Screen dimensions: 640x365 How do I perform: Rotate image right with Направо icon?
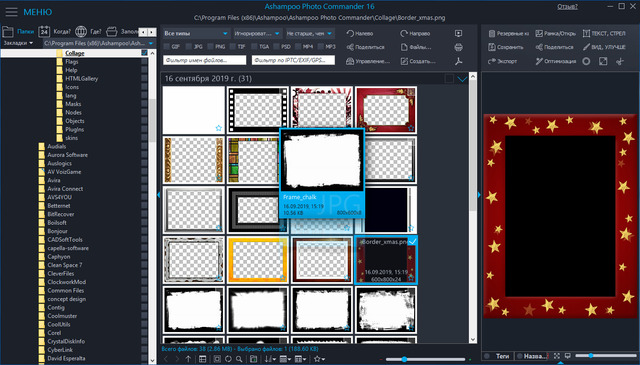(404, 33)
